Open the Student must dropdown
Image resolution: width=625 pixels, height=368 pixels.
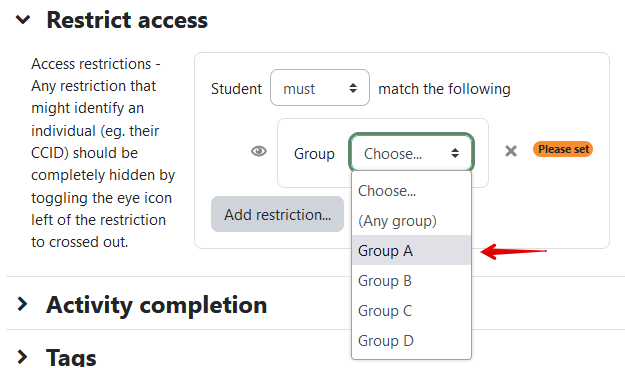(x=320, y=88)
